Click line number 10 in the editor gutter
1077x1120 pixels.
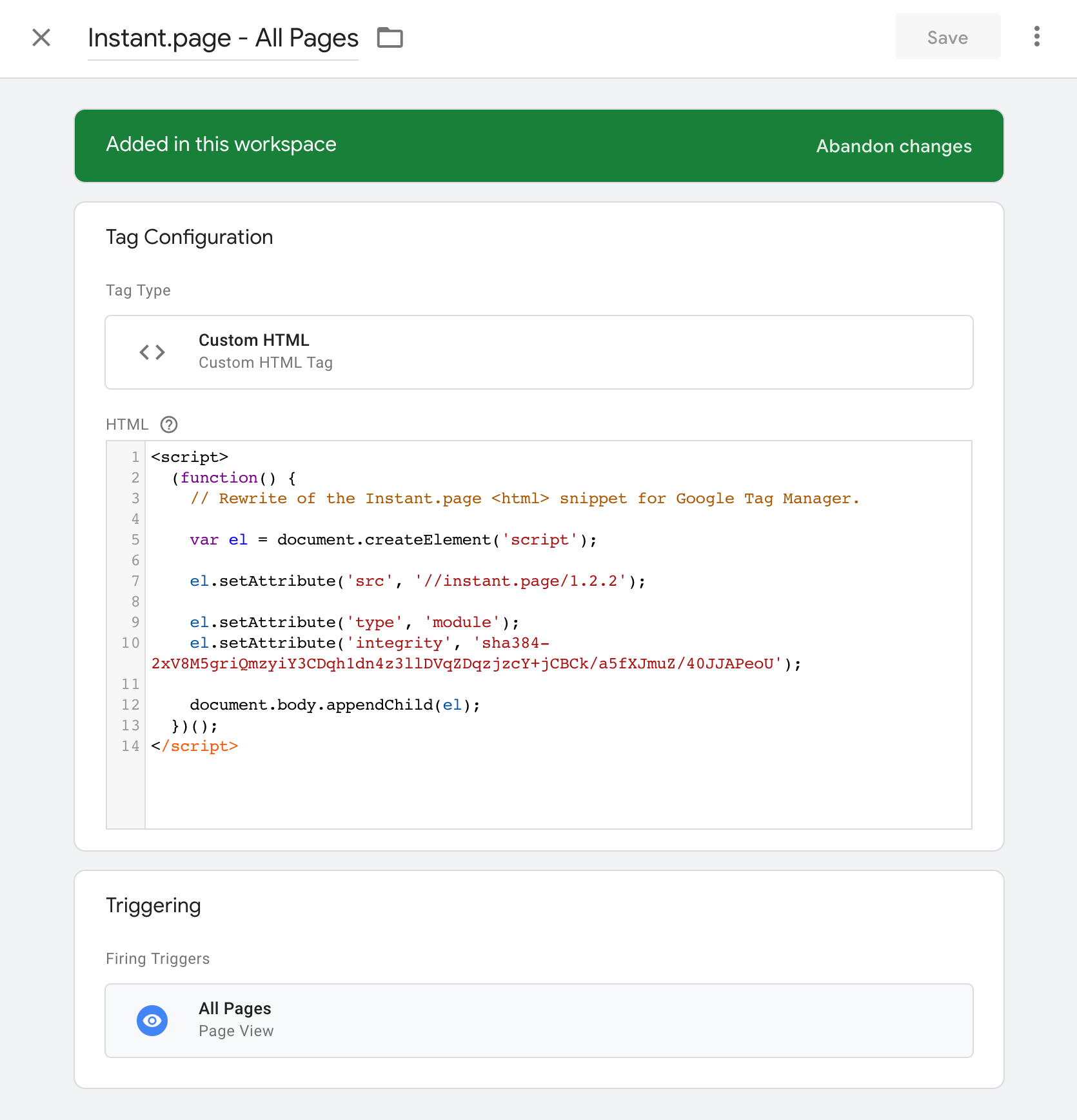tap(130, 643)
